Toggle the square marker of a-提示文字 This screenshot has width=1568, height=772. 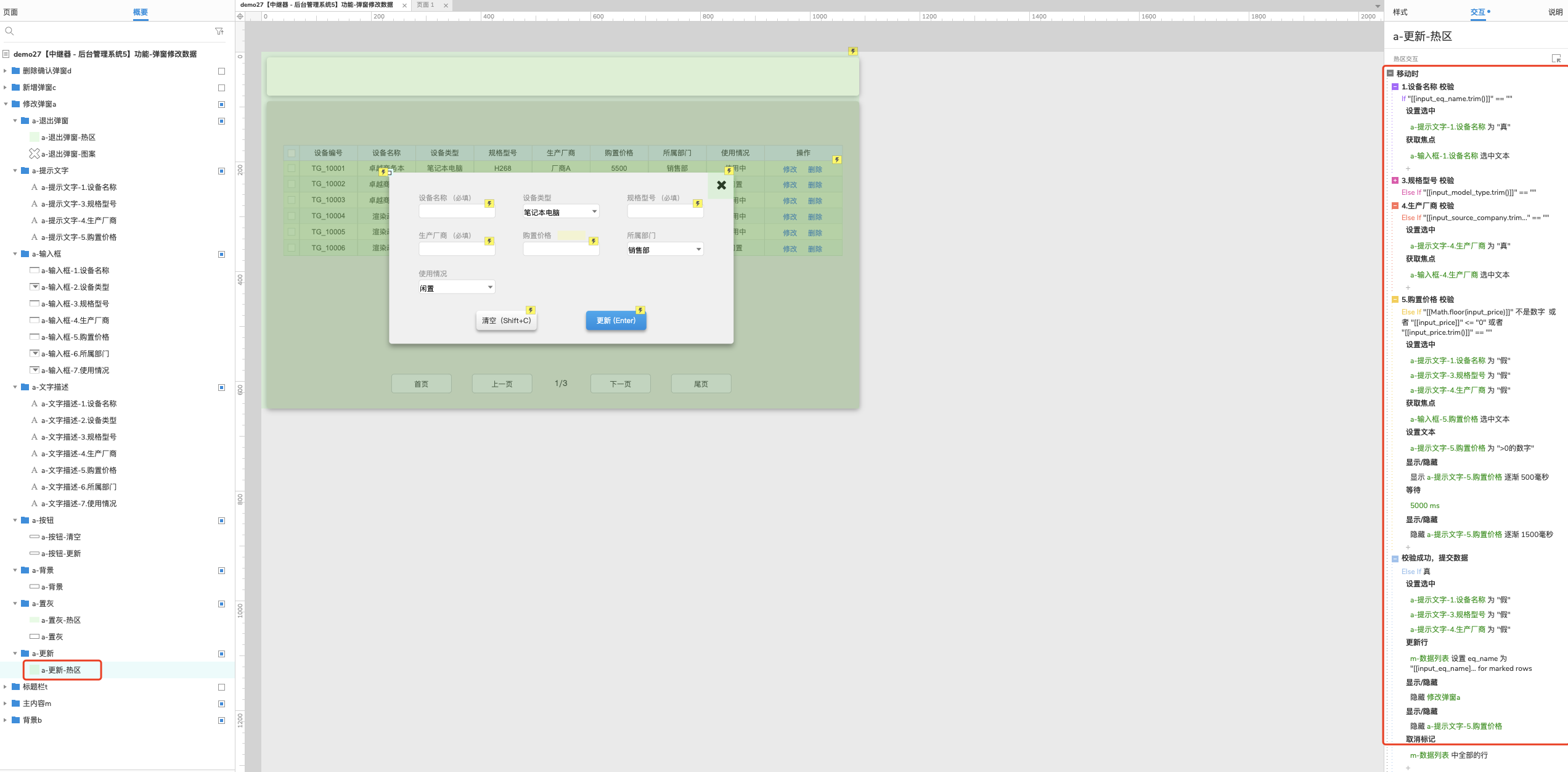(221, 171)
